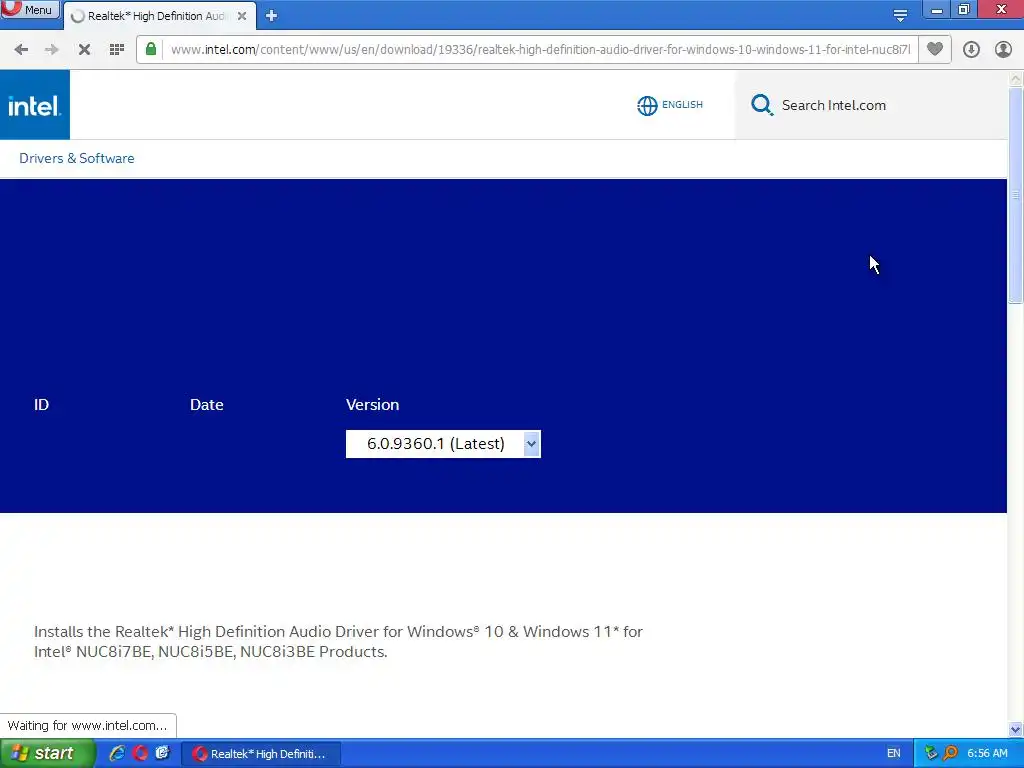Viewport: 1024px width, 768px height.
Task: Open the Speed Dial grid icon
Action: coord(117,50)
